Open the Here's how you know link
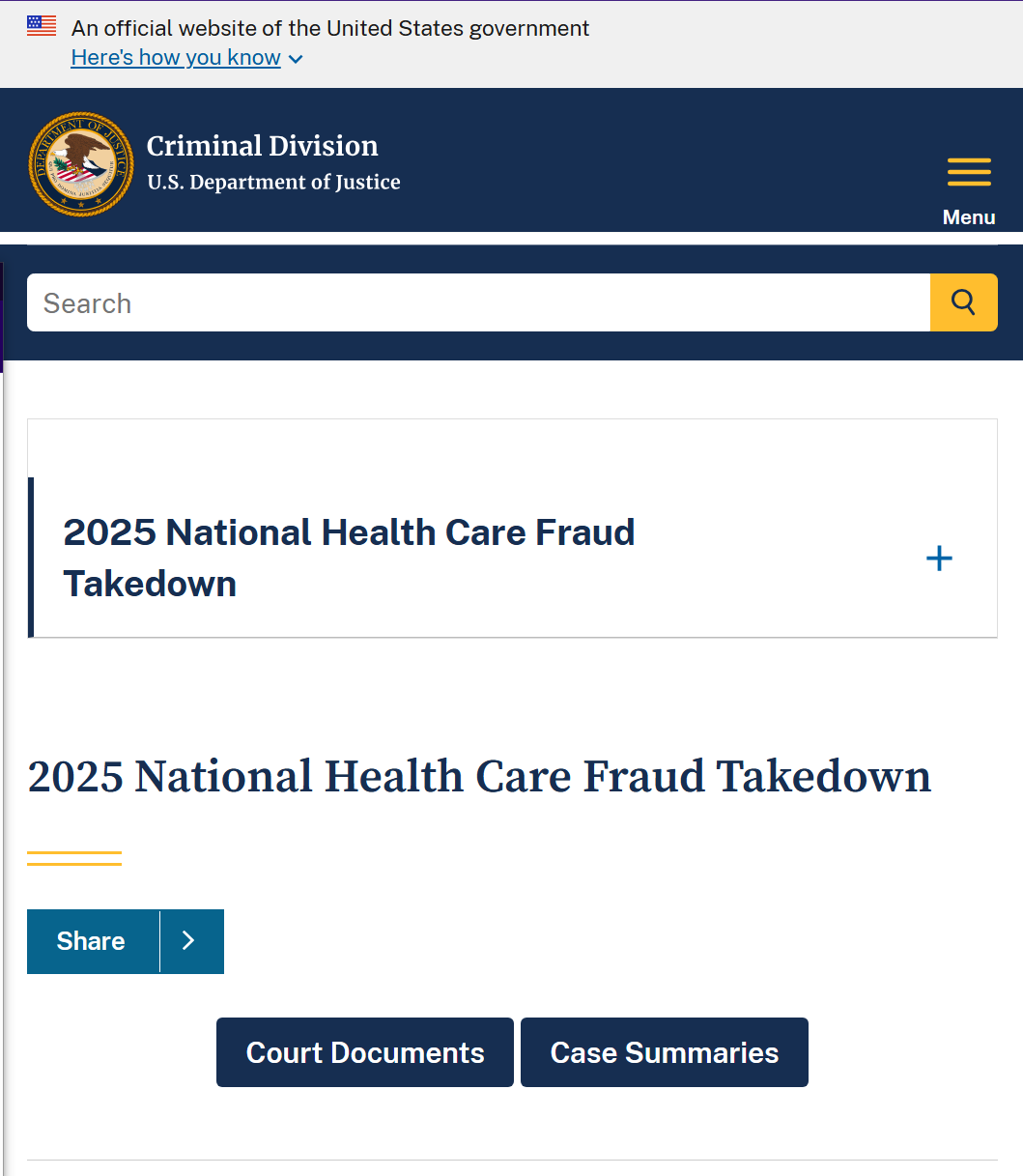 tap(176, 58)
